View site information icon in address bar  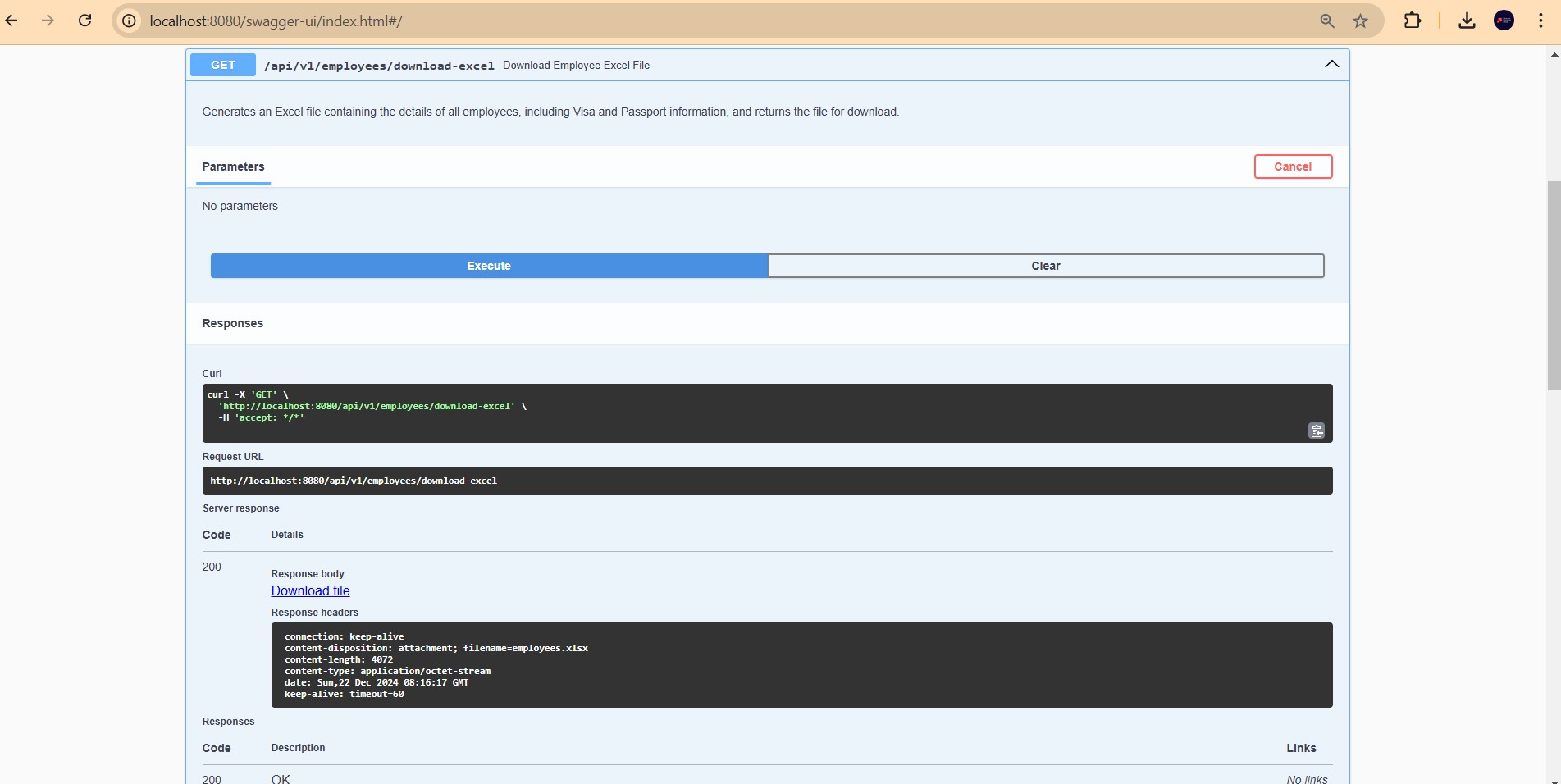[130, 21]
